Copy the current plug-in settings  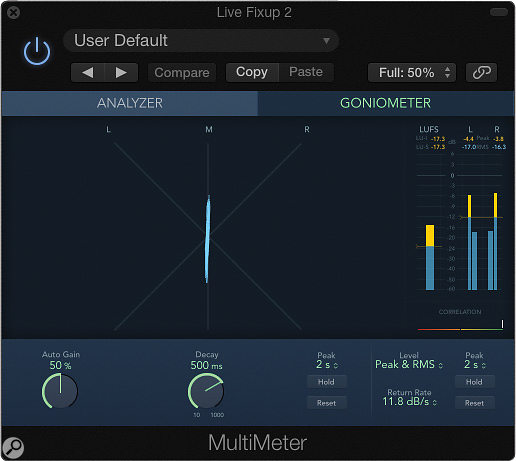pos(252,72)
